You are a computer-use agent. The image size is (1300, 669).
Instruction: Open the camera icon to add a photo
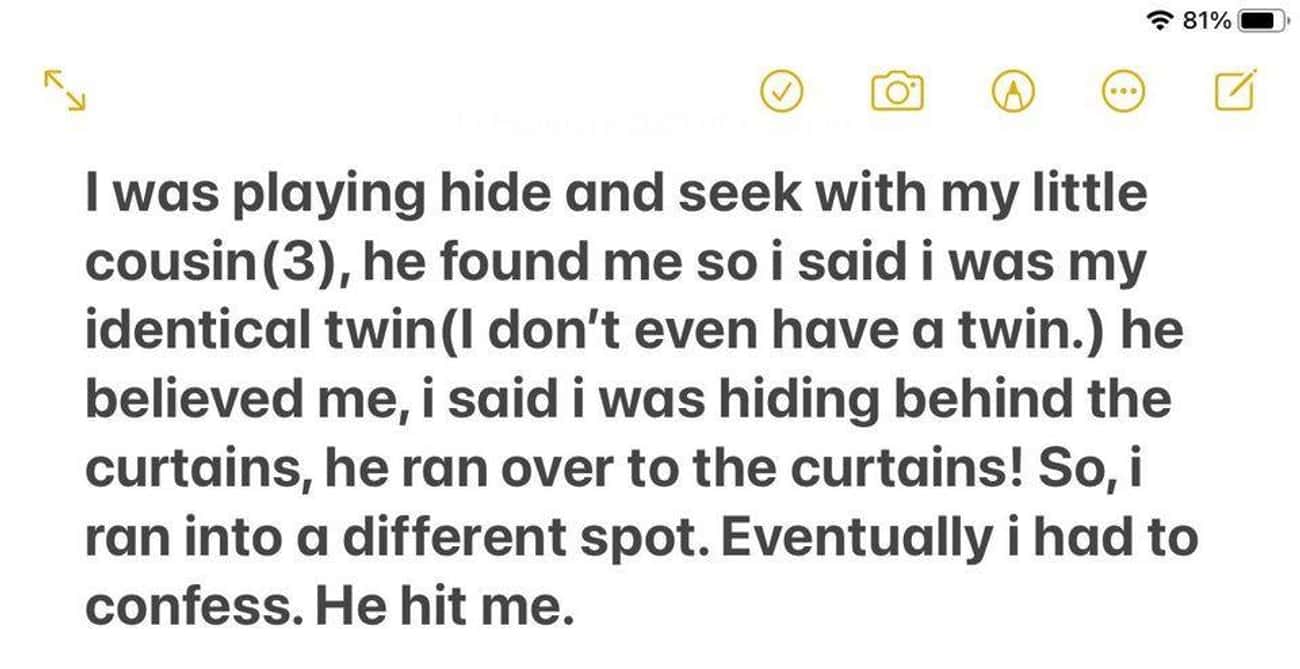click(x=897, y=93)
